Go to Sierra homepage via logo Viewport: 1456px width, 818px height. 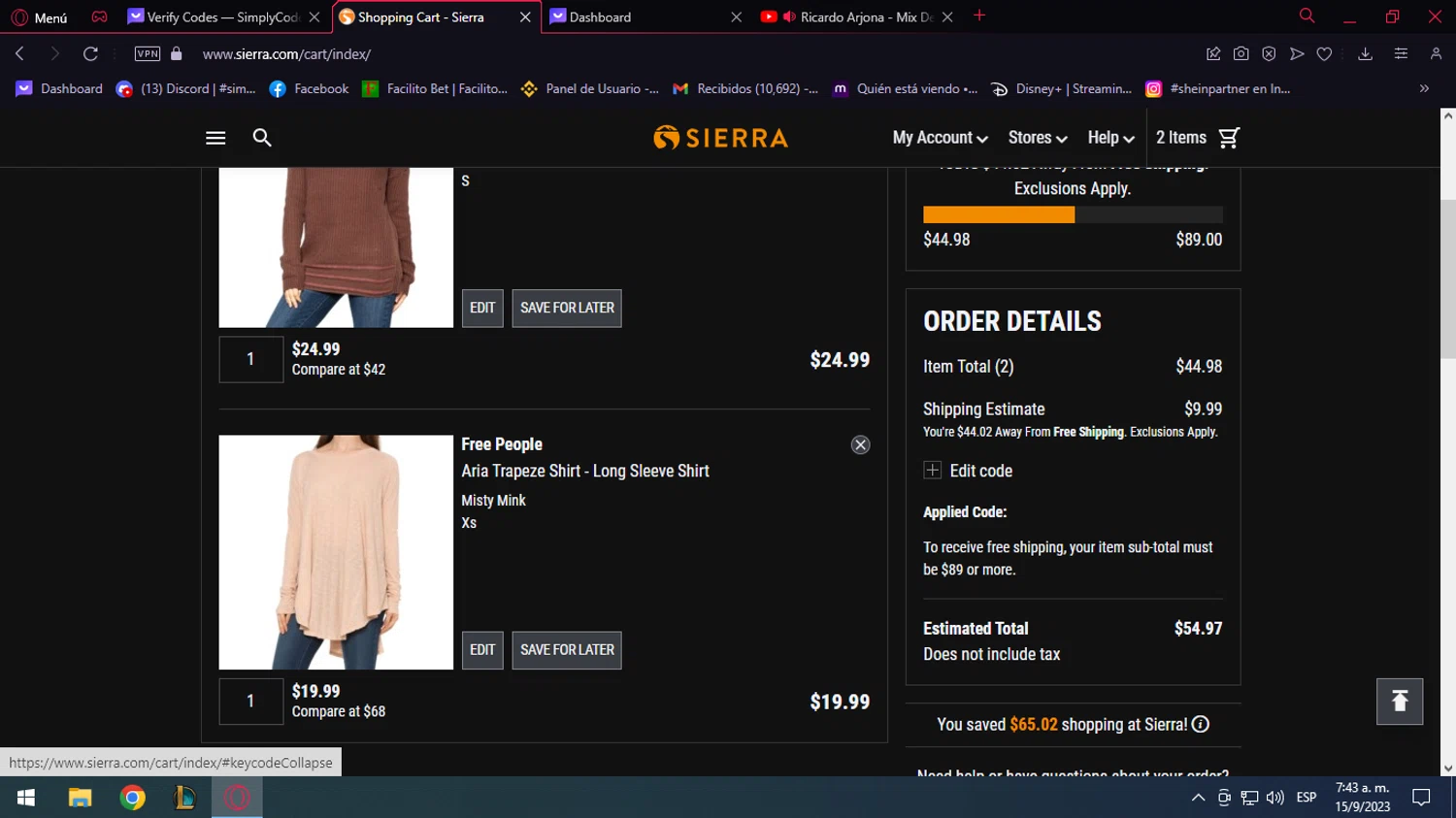pos(720,138)
